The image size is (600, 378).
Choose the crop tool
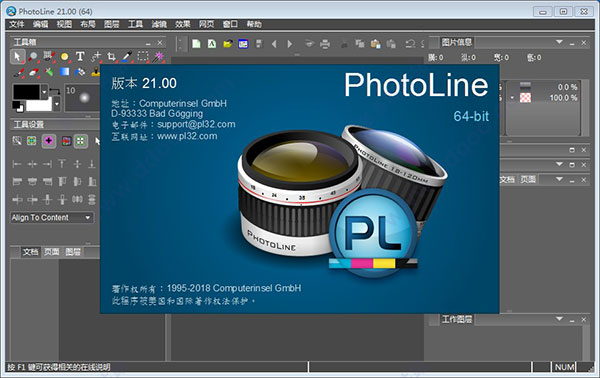coord(111,57)
